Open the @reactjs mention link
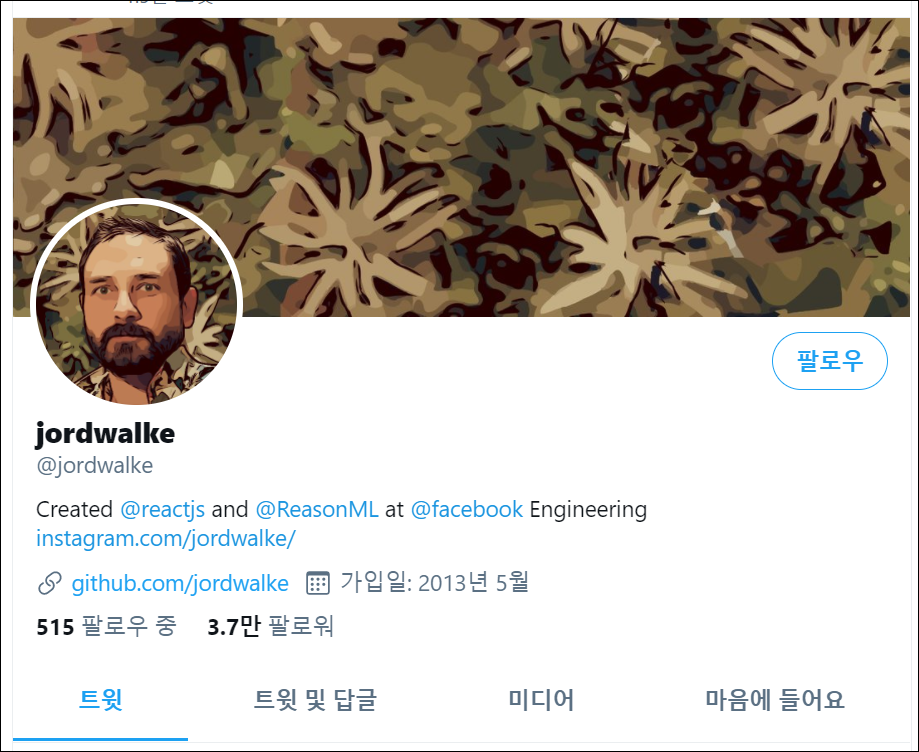919x752 pixels. click(162, 509)
